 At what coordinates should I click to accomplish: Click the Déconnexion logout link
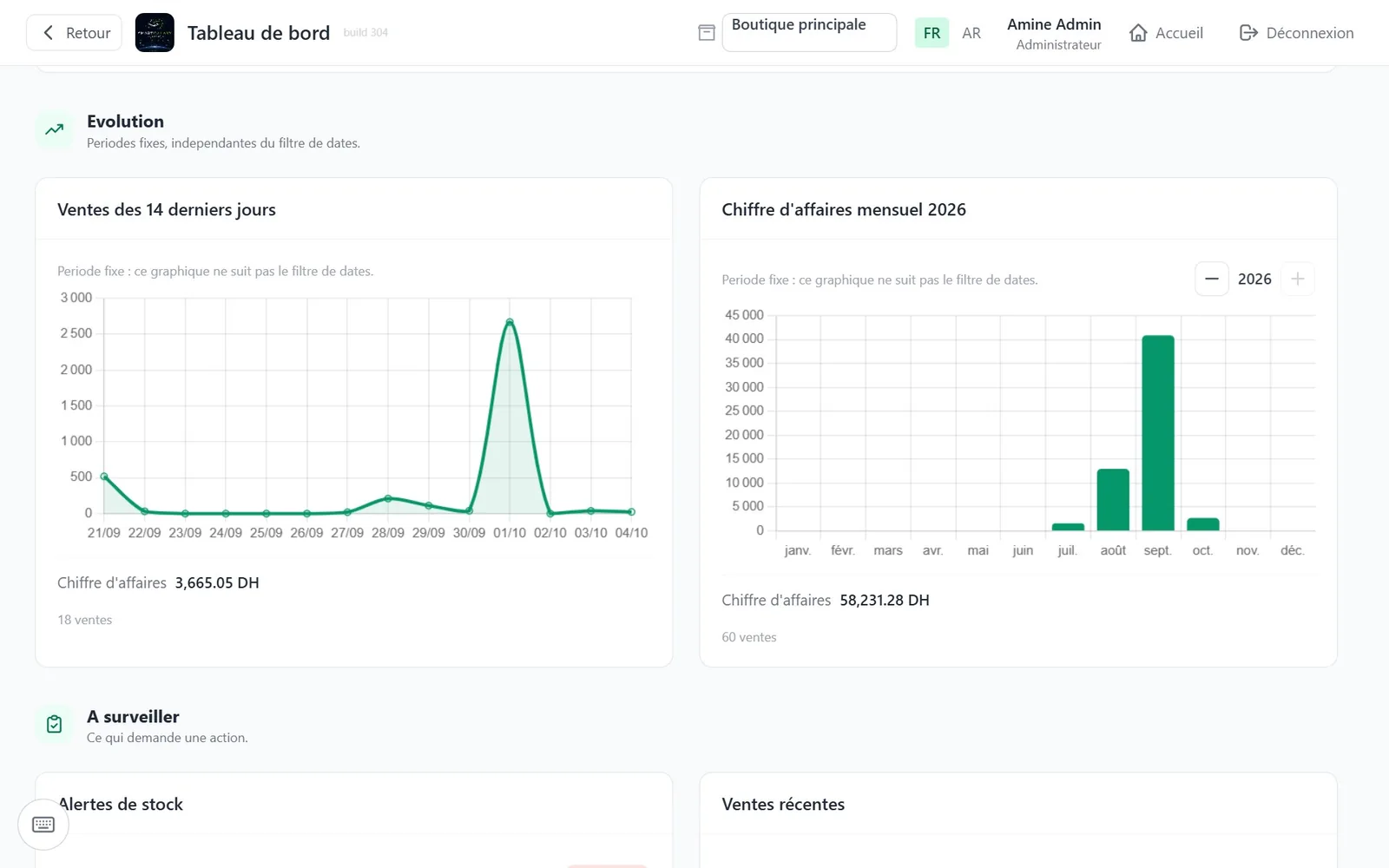pos(1296,33)
